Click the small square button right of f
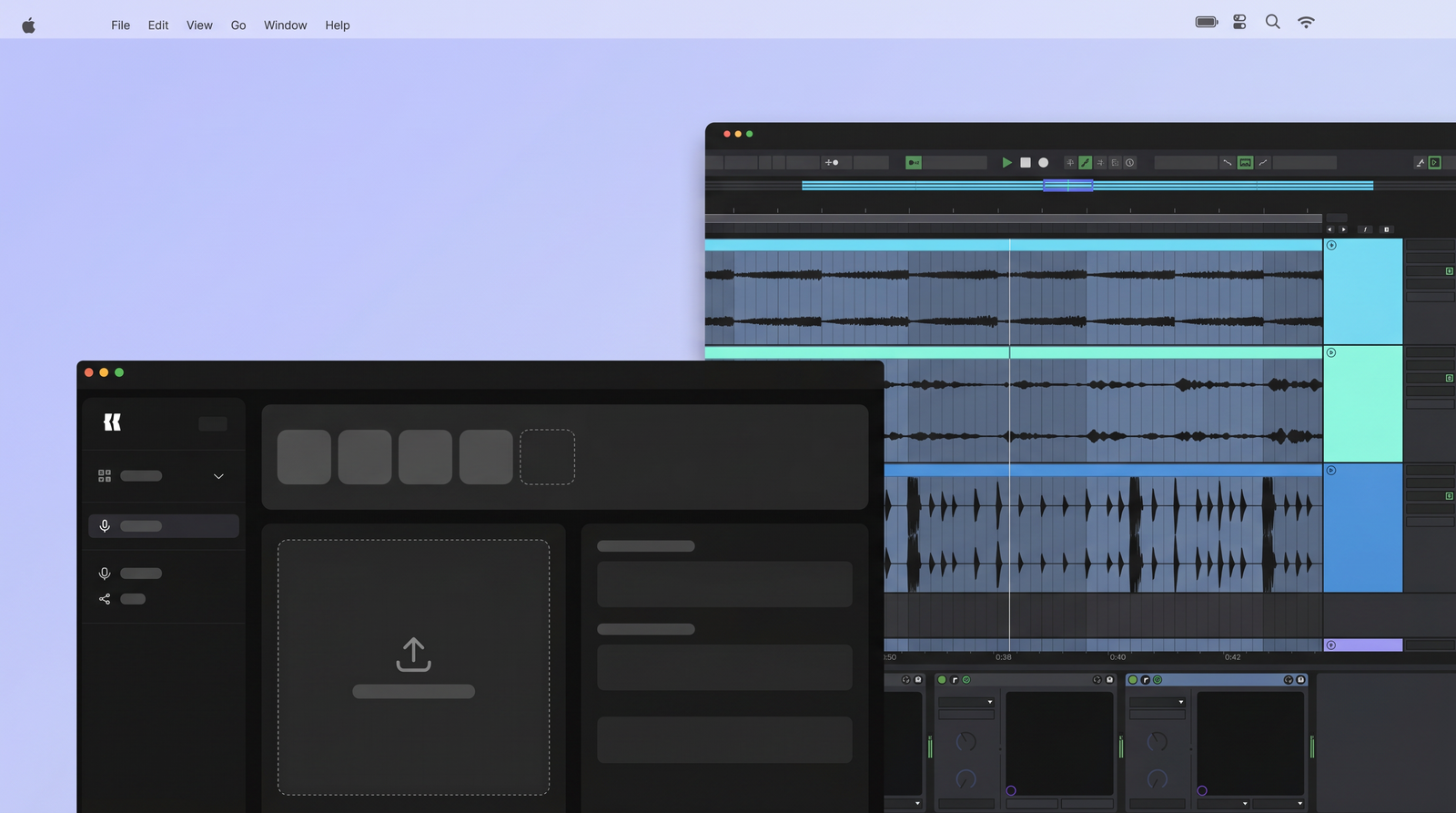 point(1386,229)
